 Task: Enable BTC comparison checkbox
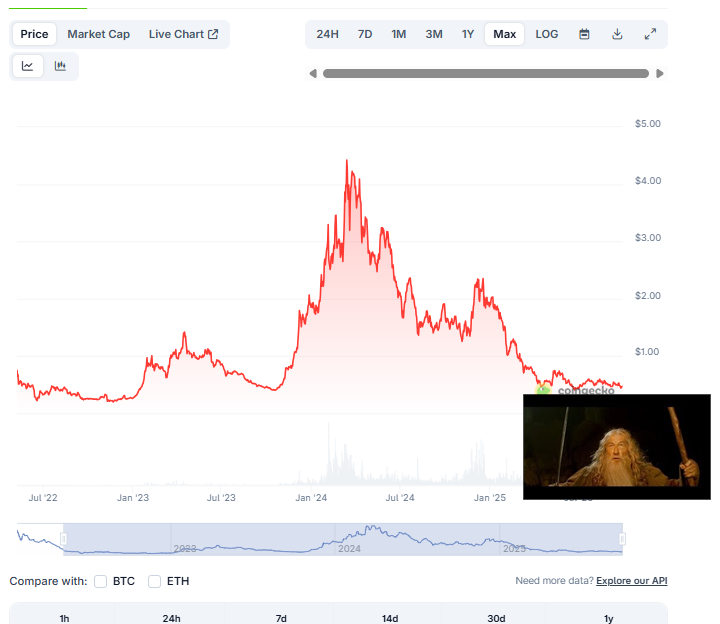point(101,581)
